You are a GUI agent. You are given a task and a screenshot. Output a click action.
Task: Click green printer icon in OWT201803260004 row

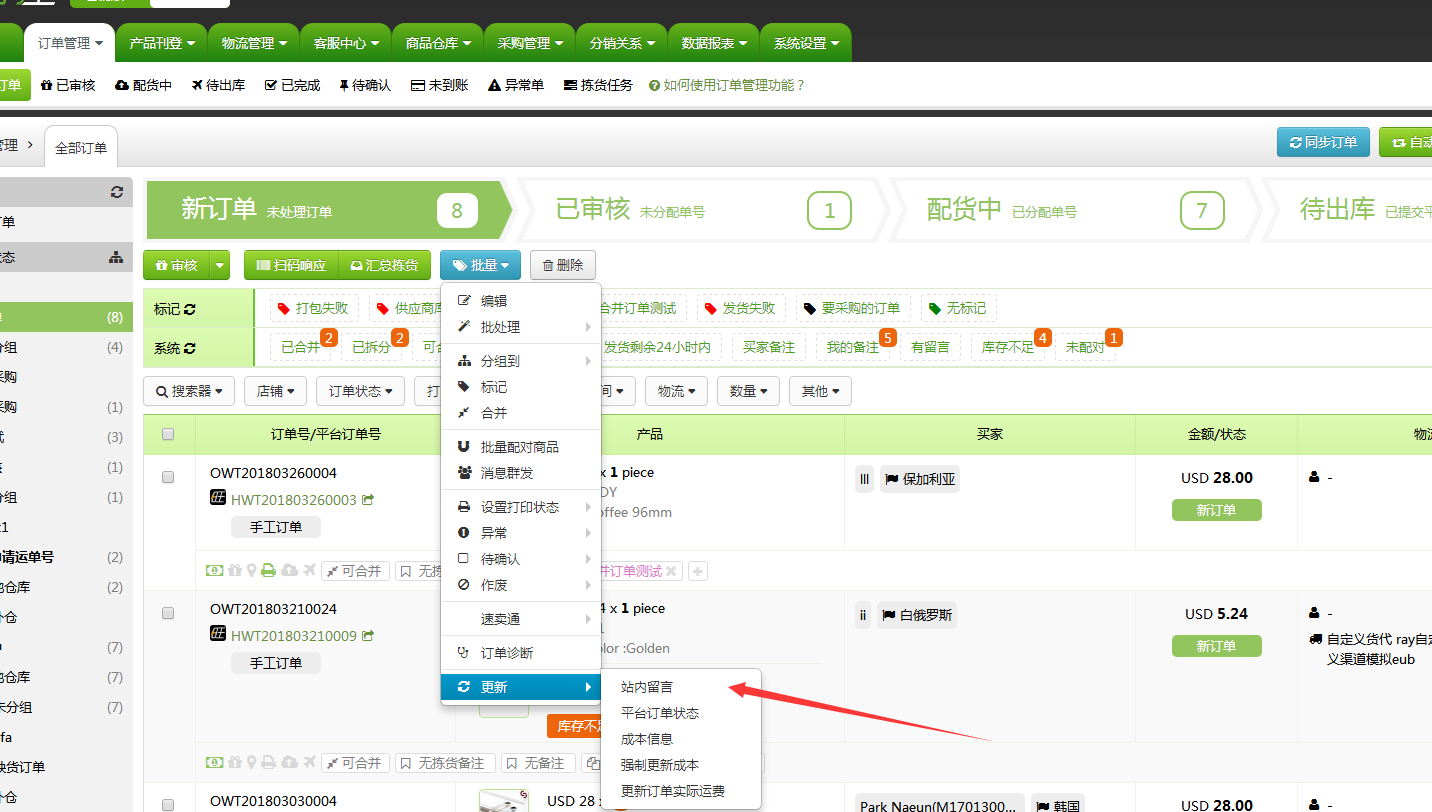pyautogui.click(x=269, y=570)
